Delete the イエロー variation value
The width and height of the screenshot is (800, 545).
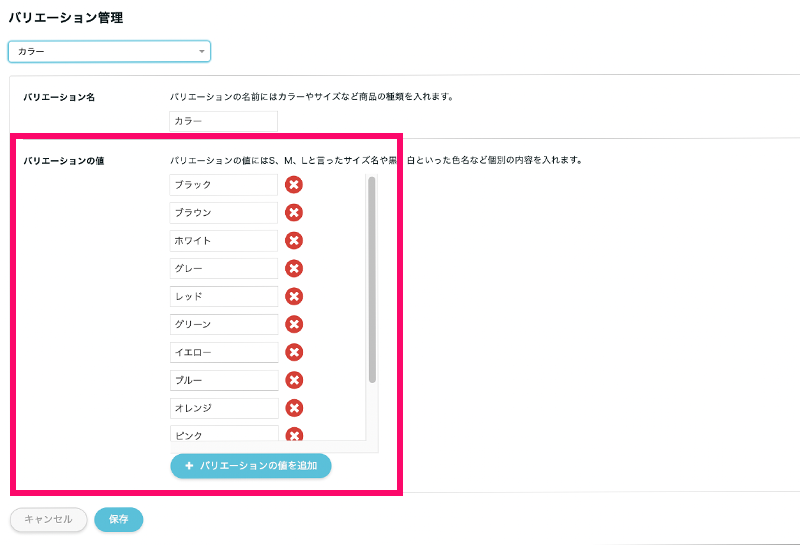[294, 353]
